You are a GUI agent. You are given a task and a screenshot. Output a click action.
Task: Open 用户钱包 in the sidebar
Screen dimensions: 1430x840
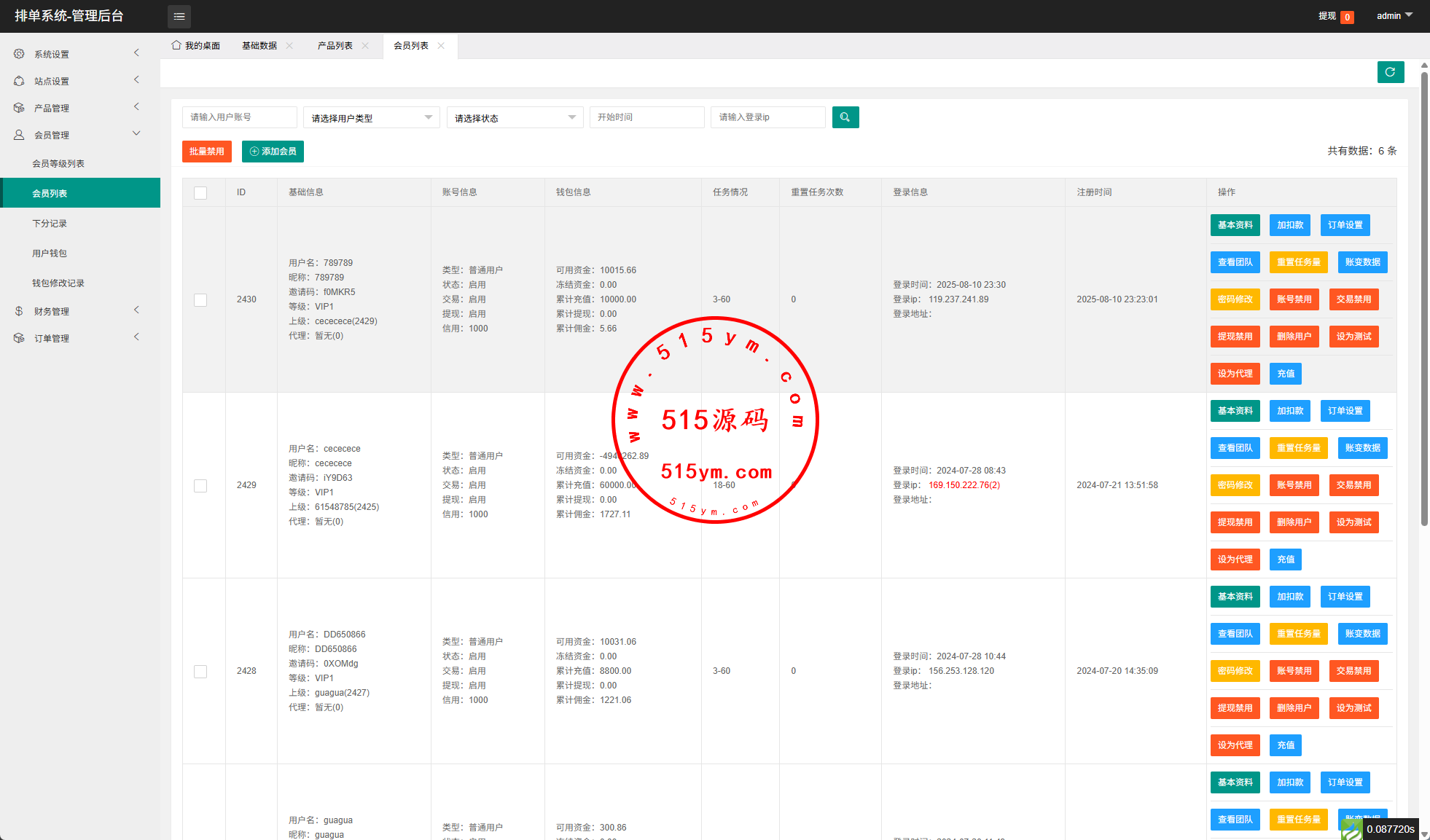point(50,254)
